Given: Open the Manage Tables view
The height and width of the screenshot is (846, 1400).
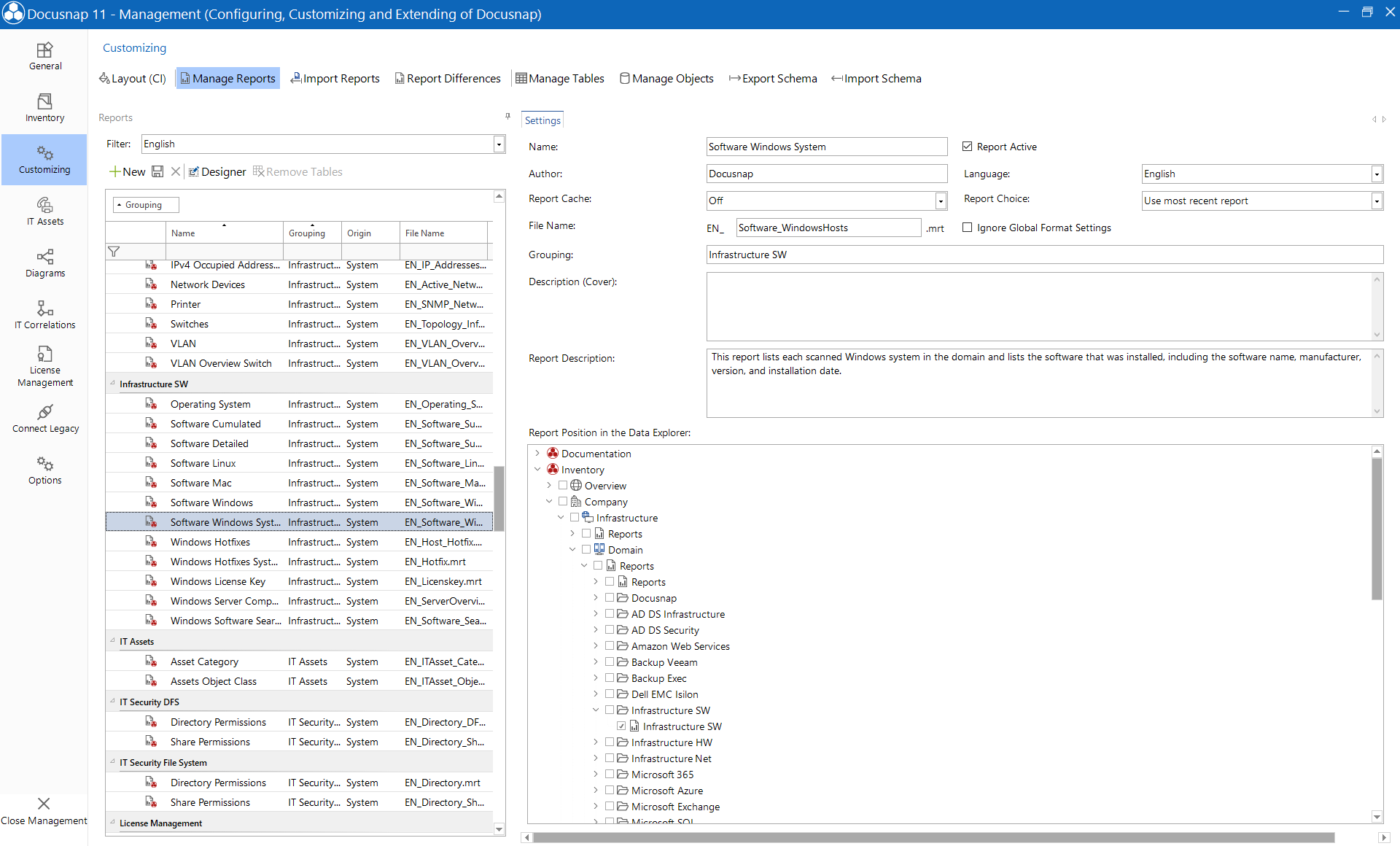Looking at the screenshot, I should point(559,78).
